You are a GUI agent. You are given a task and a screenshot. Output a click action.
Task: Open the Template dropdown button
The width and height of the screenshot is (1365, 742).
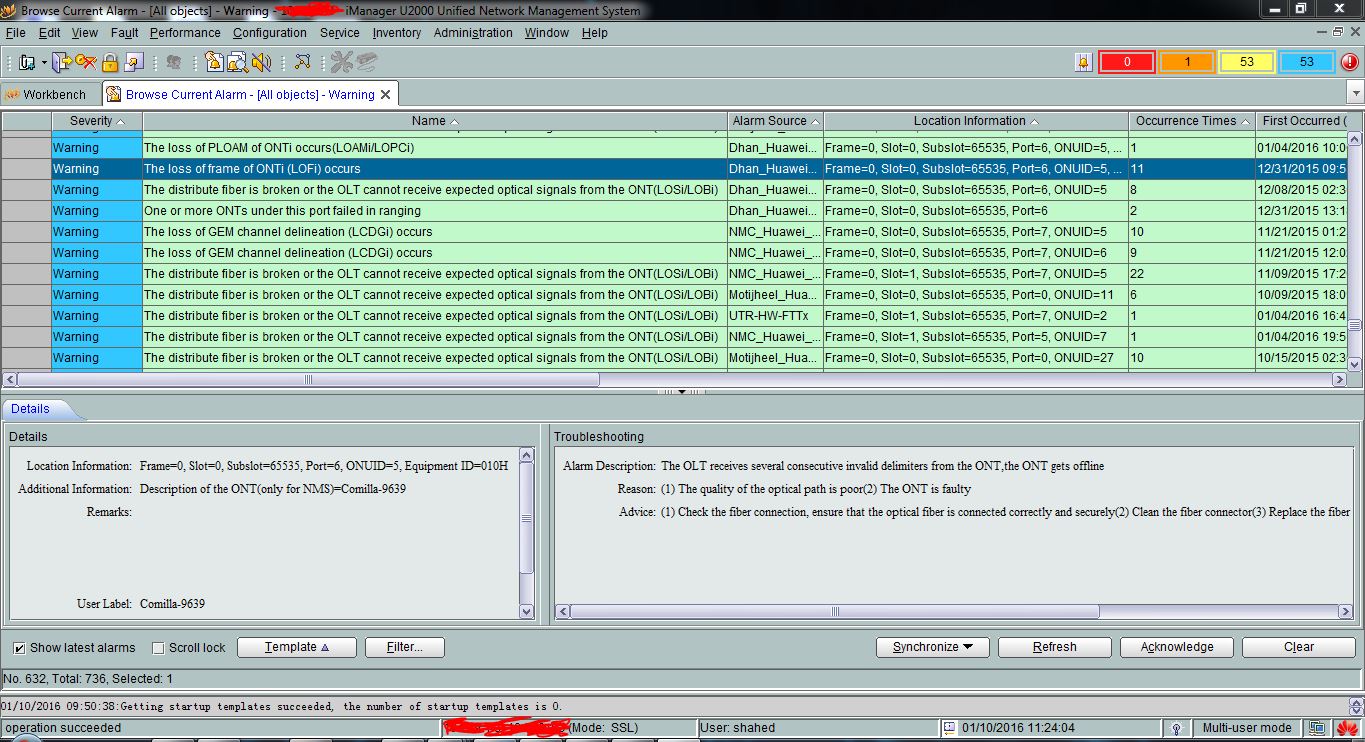pyautogui.click(x=297, y=647)
